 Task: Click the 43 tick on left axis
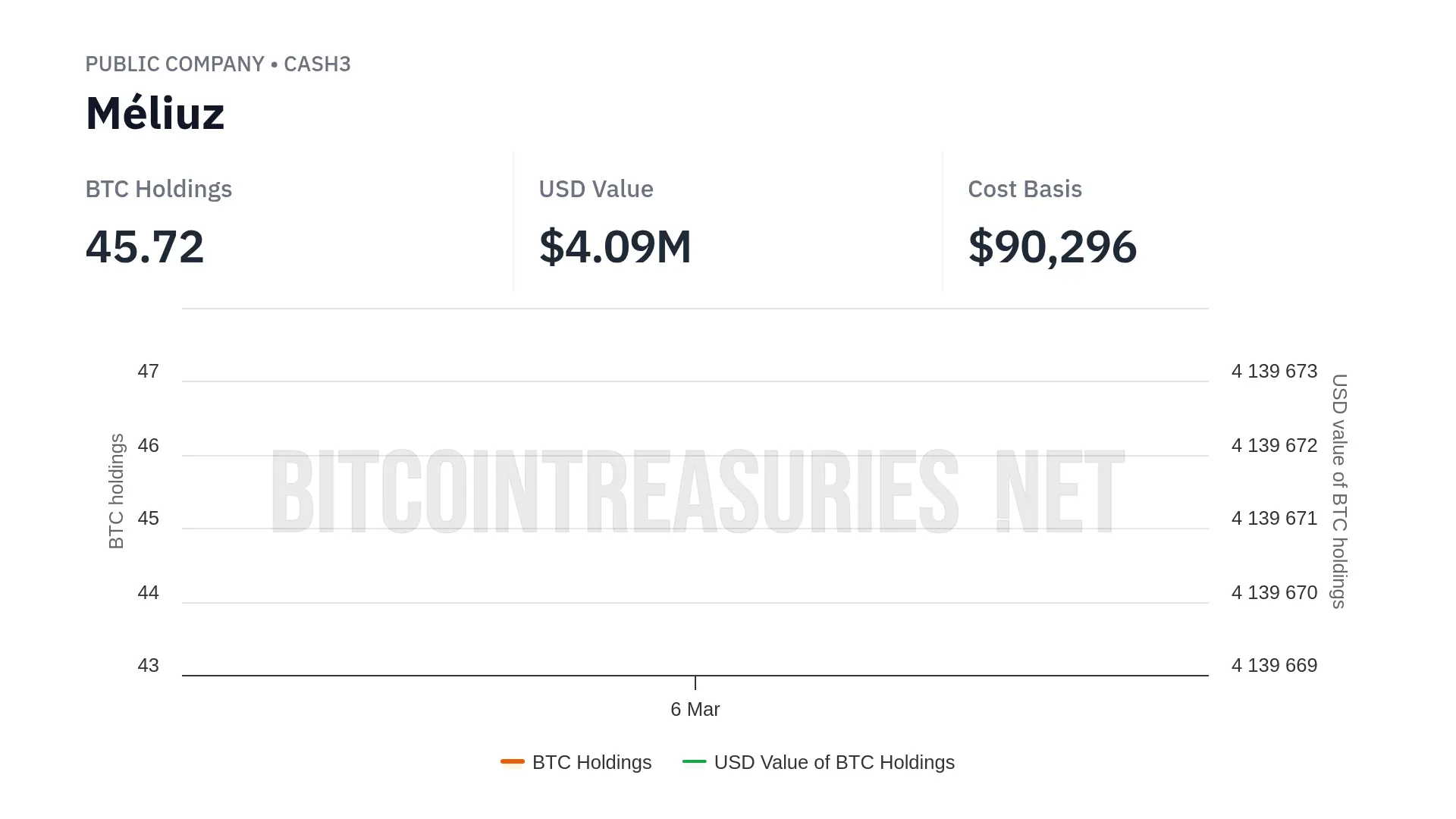pyautogui.click(x=148, y=666)
